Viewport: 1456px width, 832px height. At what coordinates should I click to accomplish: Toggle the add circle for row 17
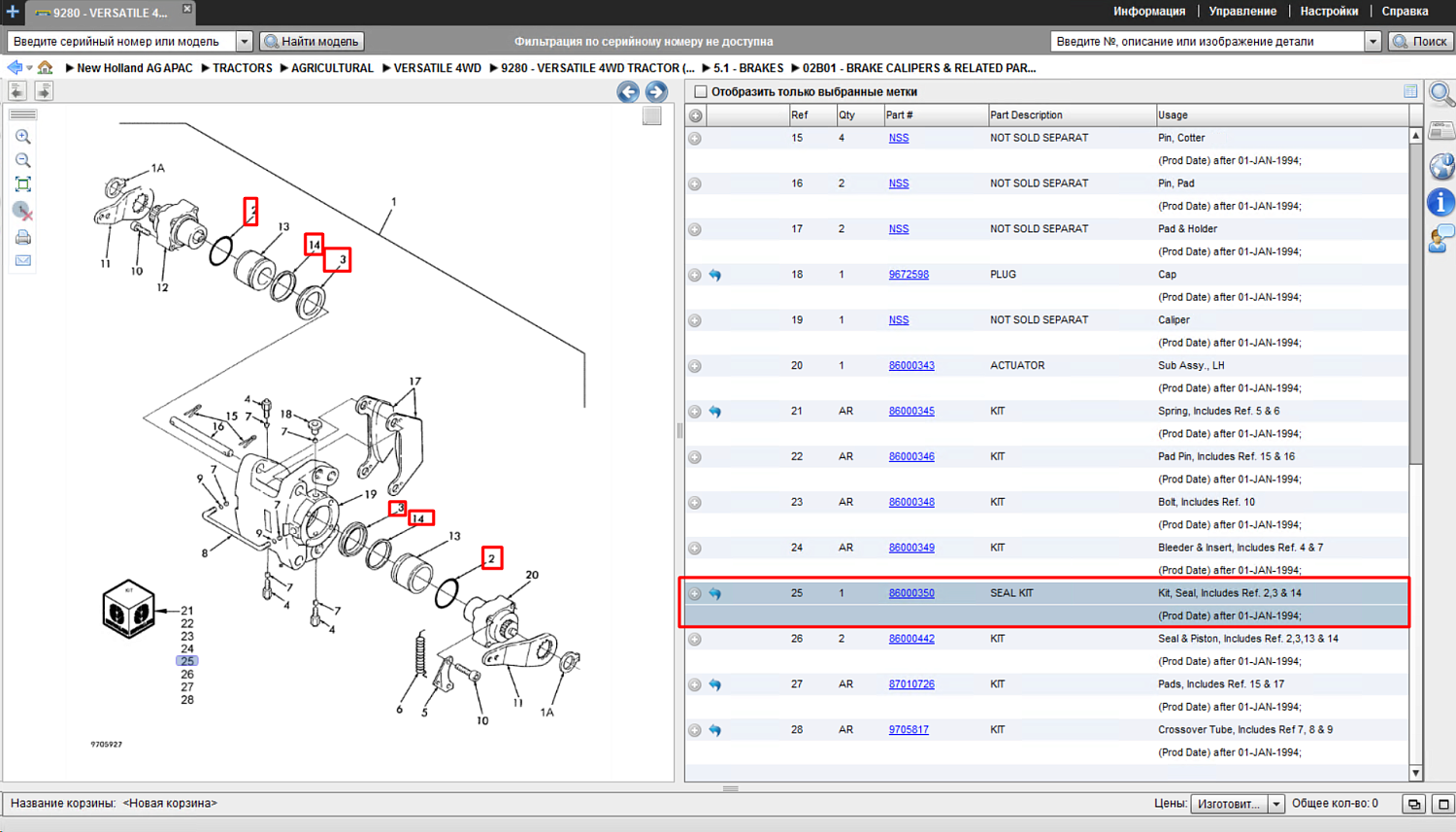(x=695, y=230)
